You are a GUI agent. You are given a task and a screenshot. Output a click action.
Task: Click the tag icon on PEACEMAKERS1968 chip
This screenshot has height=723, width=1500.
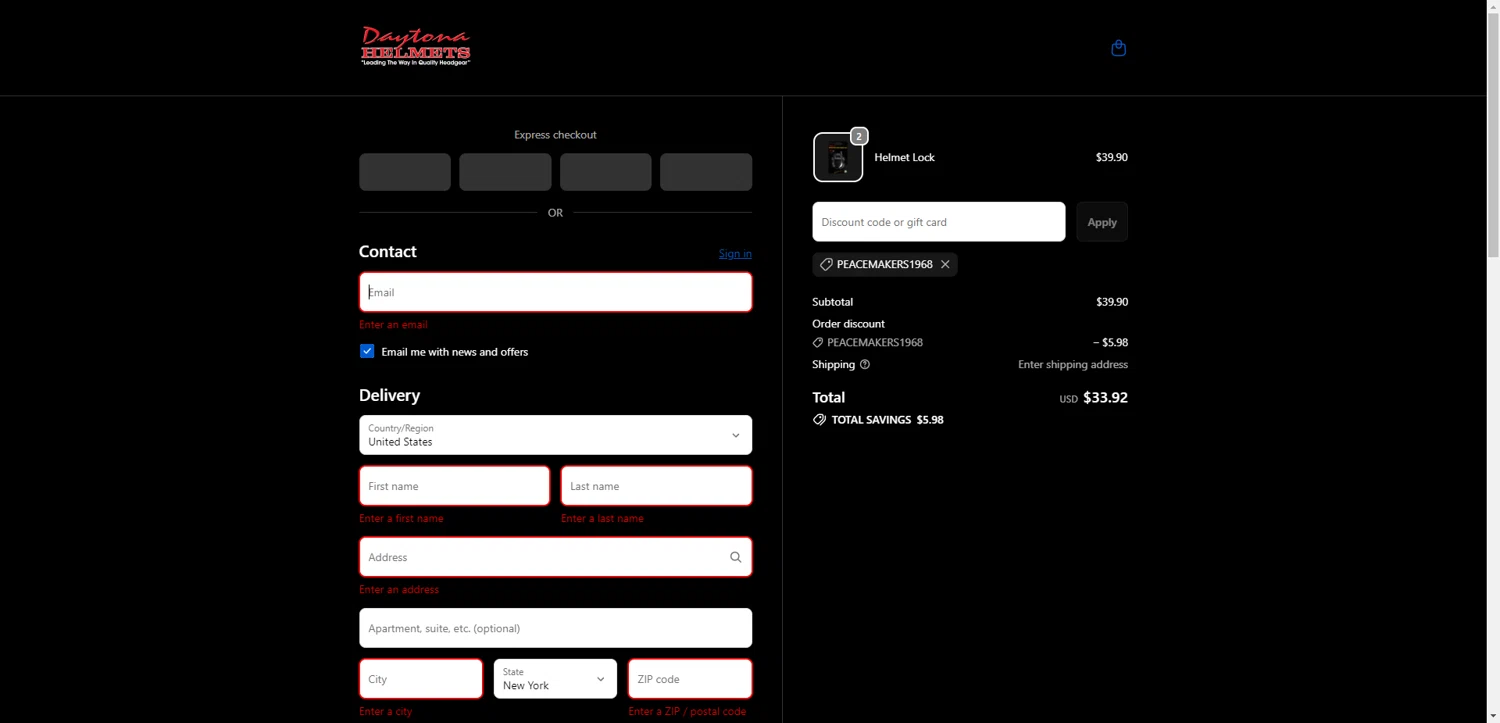pos(826,264)
